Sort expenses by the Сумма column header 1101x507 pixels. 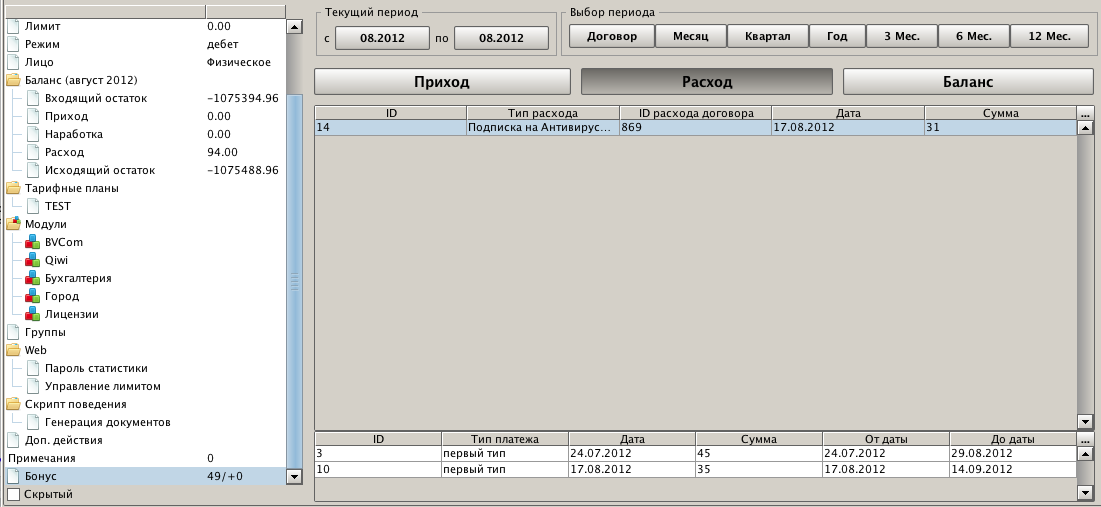tap(1000, 113)
